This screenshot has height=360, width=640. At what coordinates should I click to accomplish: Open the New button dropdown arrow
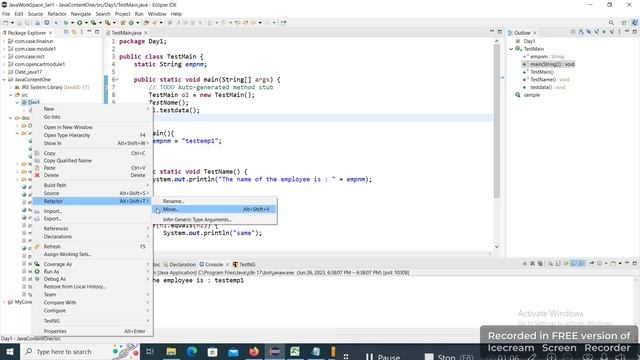pos(12,23)
